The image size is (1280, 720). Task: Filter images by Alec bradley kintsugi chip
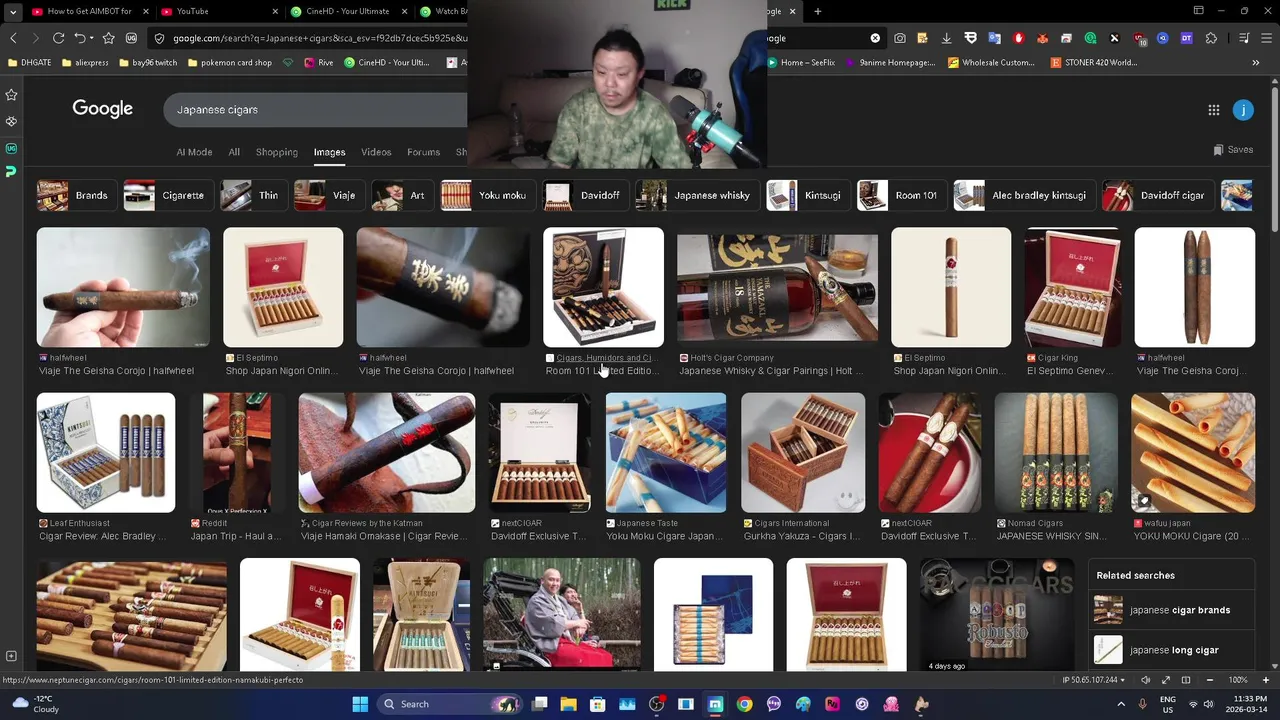click(x=1024, y=195)
